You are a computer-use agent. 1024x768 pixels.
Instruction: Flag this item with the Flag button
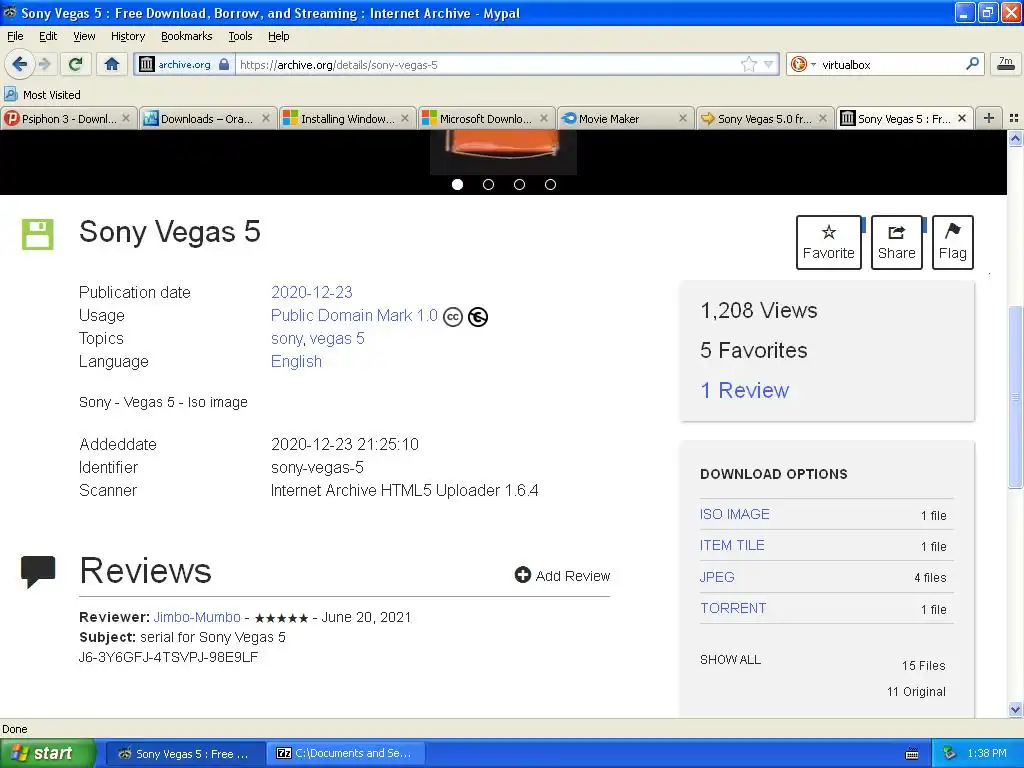click(x=953, y=242)
